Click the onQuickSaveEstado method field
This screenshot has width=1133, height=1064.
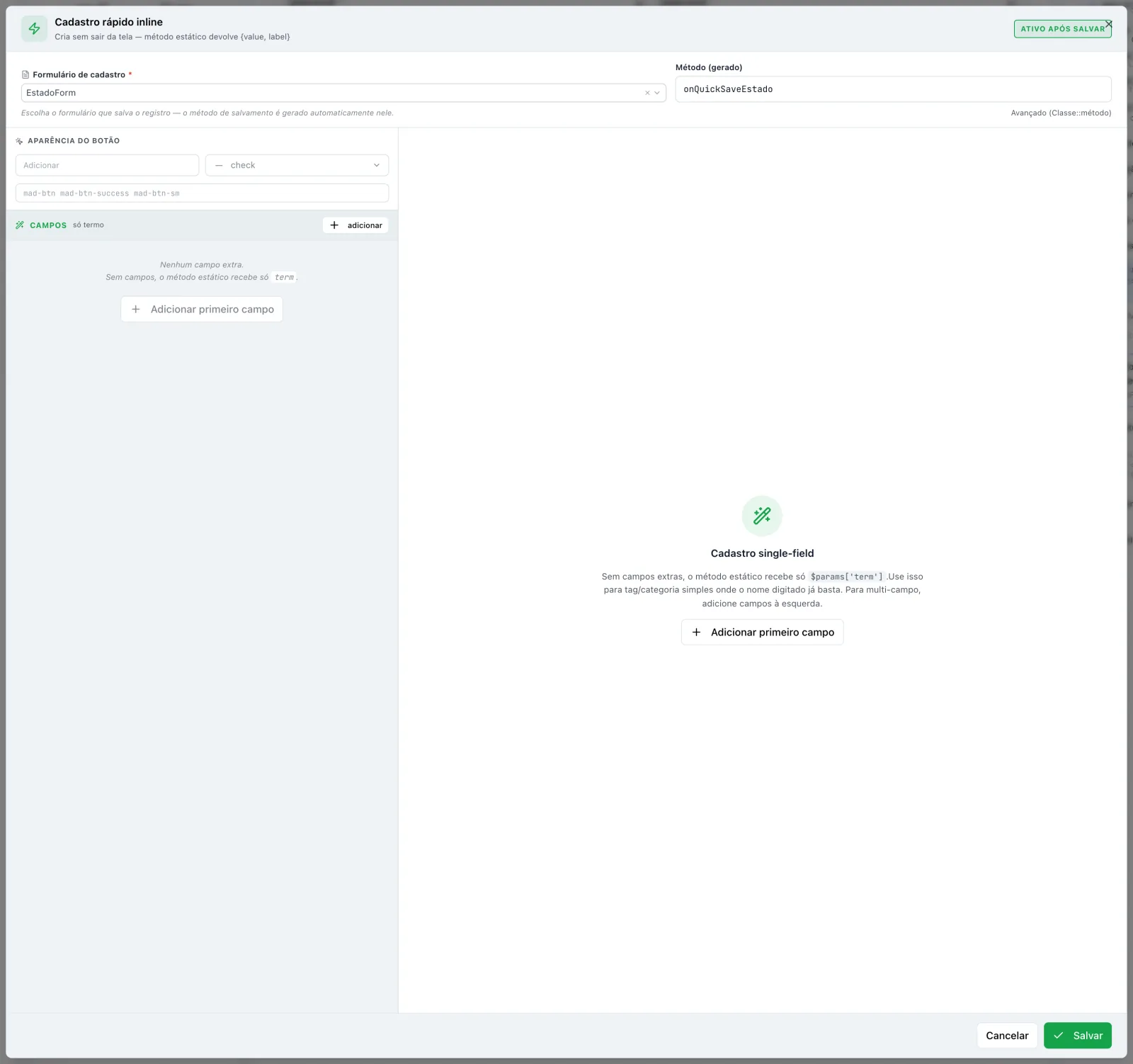coord(893,89)
